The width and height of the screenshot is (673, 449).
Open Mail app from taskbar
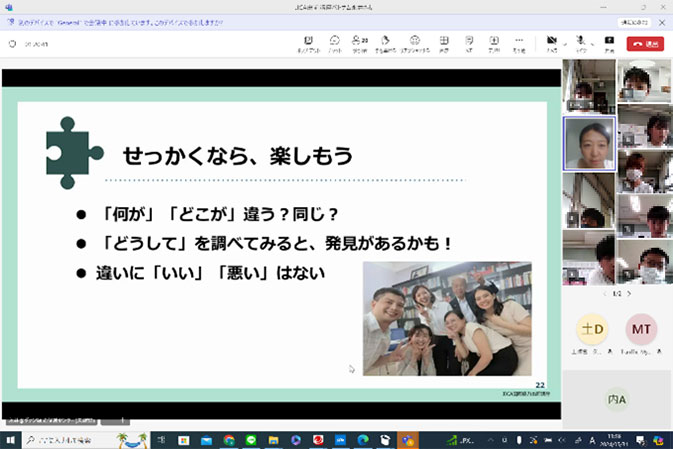coord(206,440)
